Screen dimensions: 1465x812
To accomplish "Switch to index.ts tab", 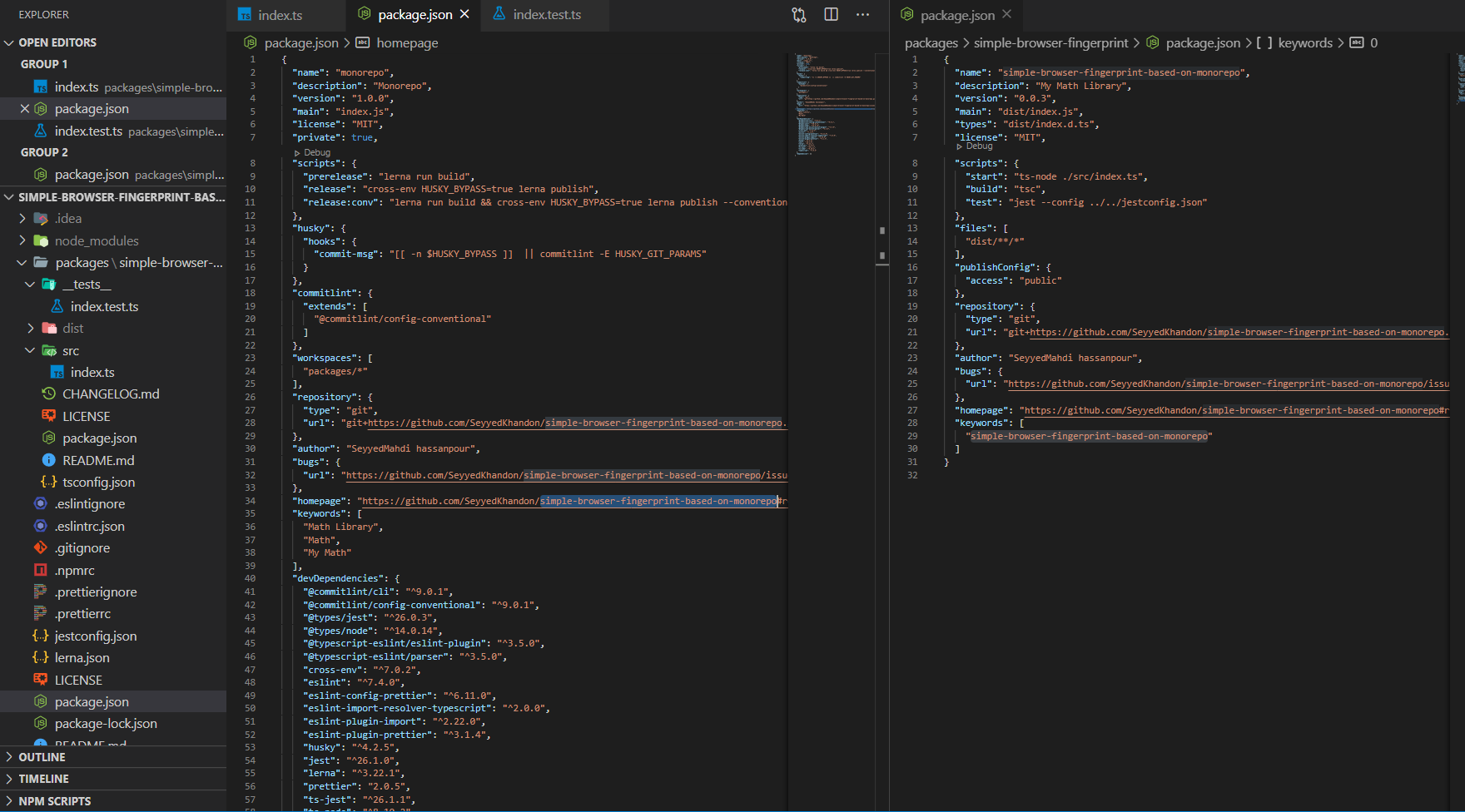I will point(281,15).
